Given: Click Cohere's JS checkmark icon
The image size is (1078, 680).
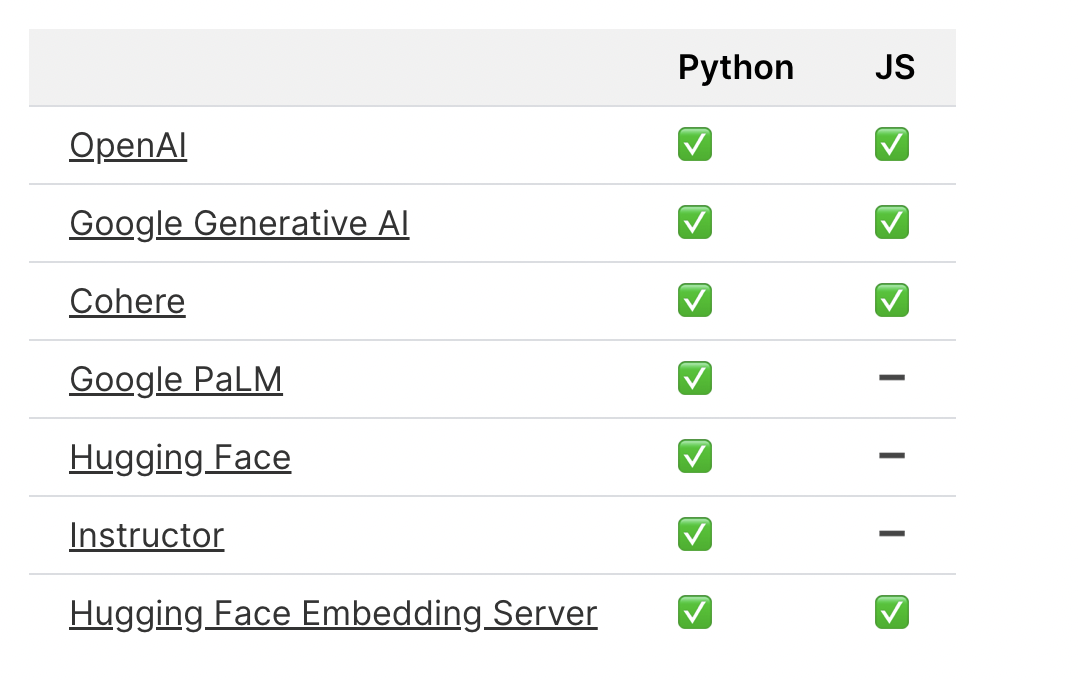Looking at the screenshot, I should click(x=891, y=301).
